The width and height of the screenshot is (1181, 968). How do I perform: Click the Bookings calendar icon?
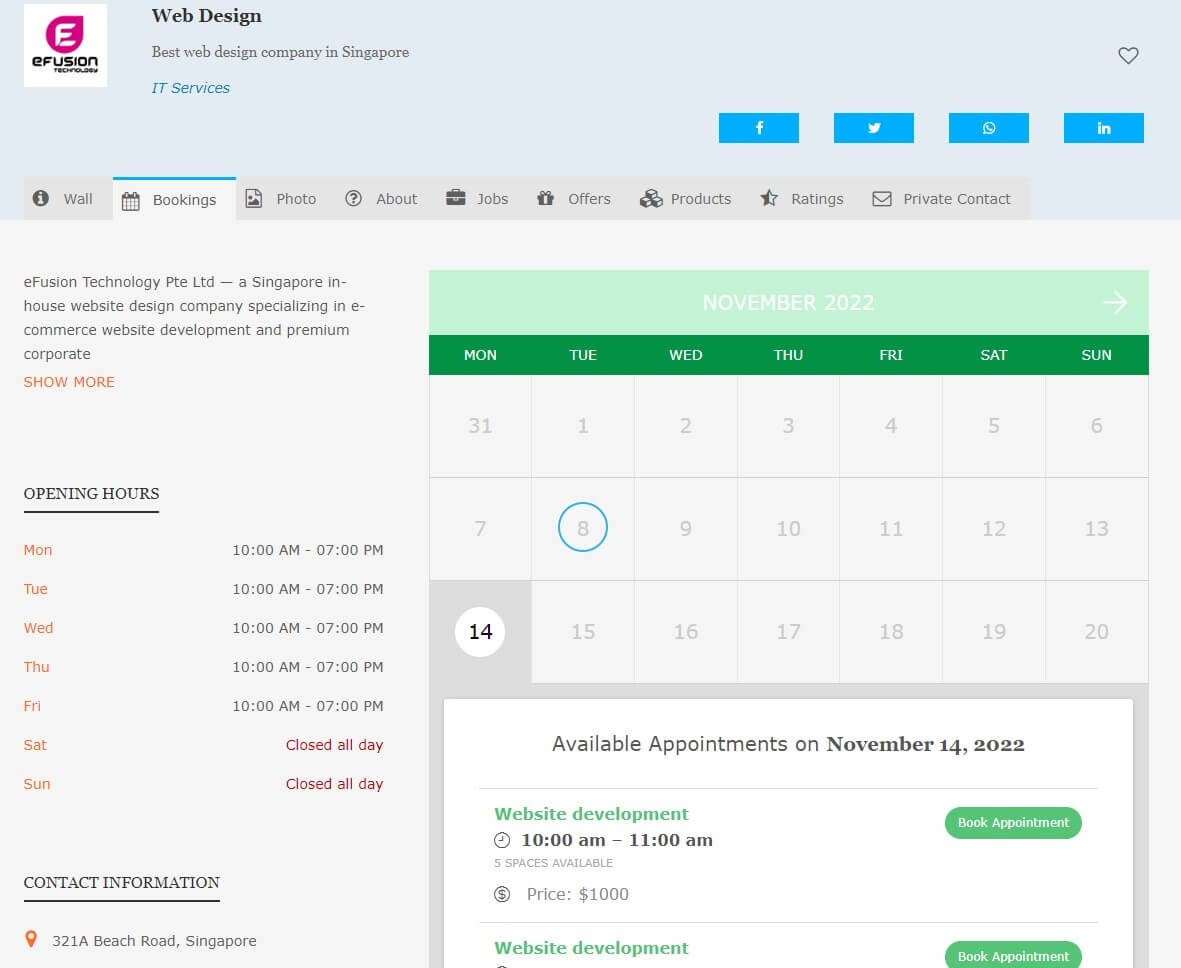tap(130, 201)
